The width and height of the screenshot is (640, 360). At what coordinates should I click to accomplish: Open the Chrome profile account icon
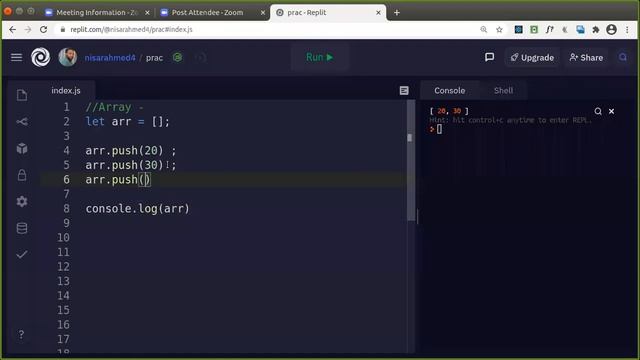(611, 29)
